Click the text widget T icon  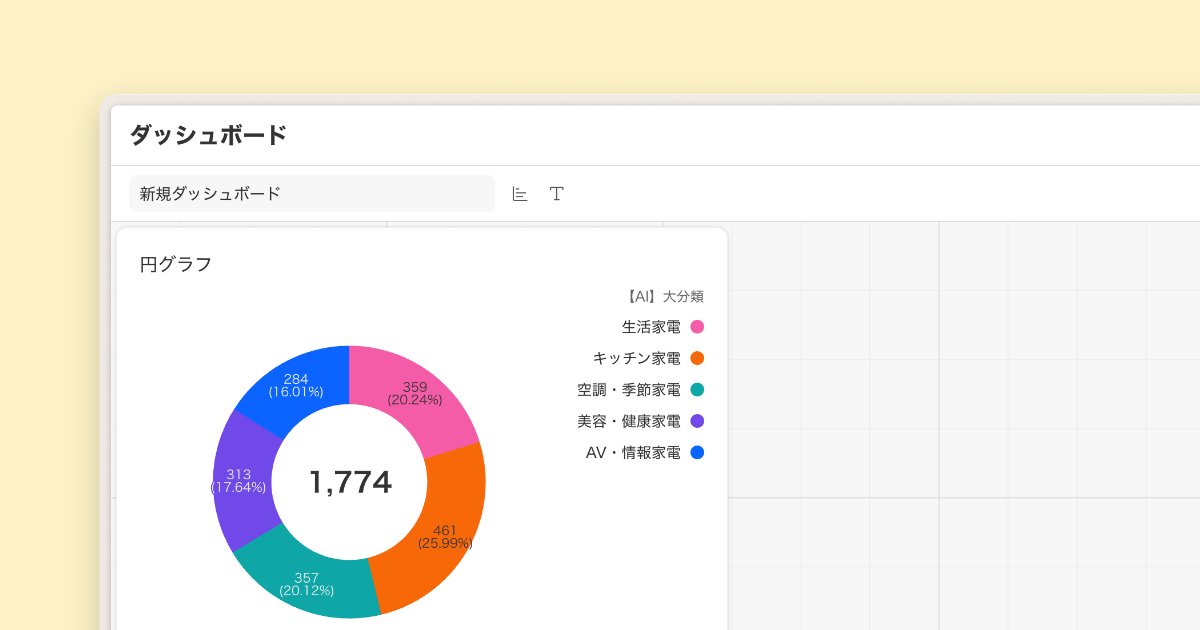557,194
